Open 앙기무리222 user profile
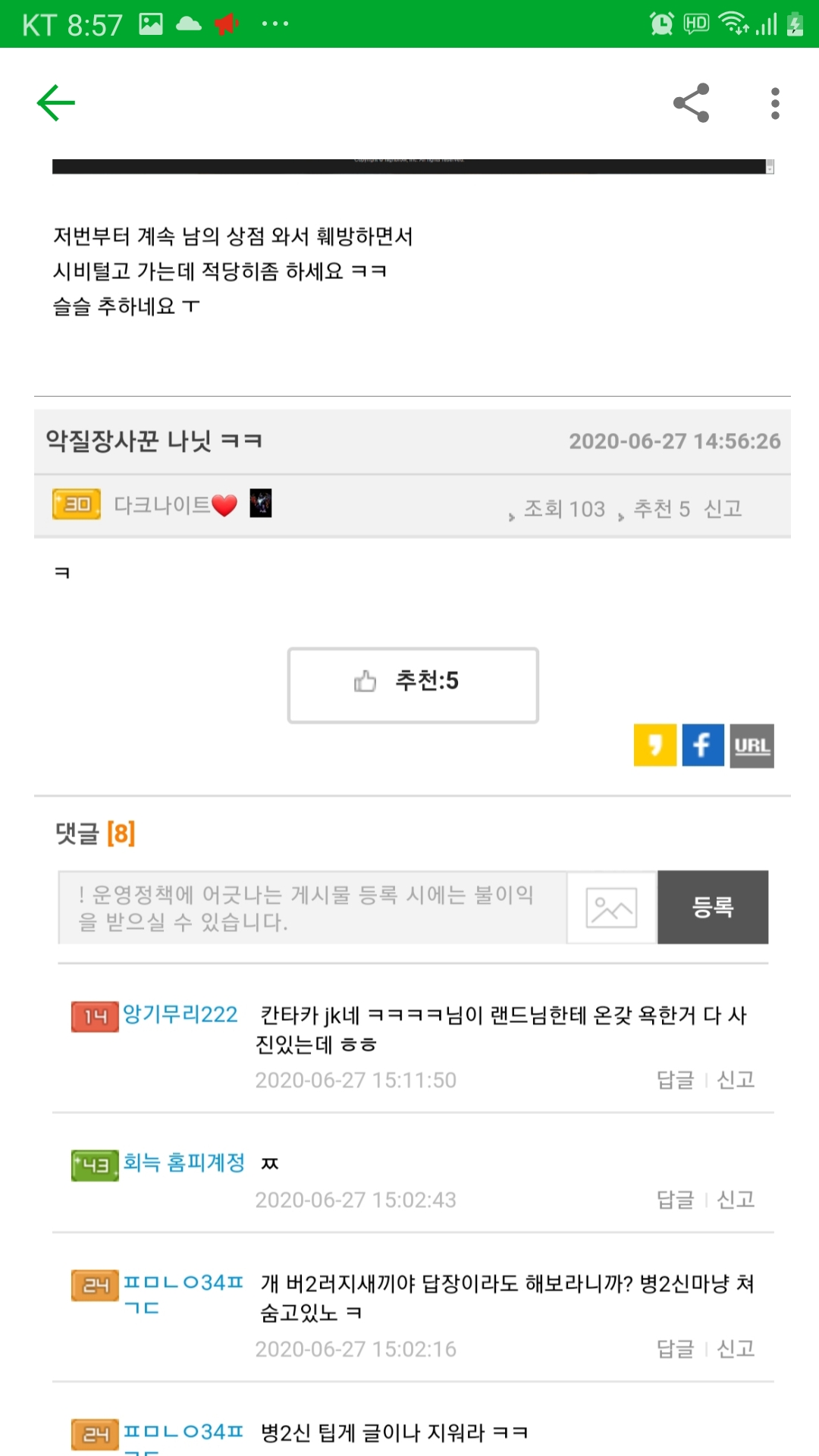 [x=180, y=1014]
